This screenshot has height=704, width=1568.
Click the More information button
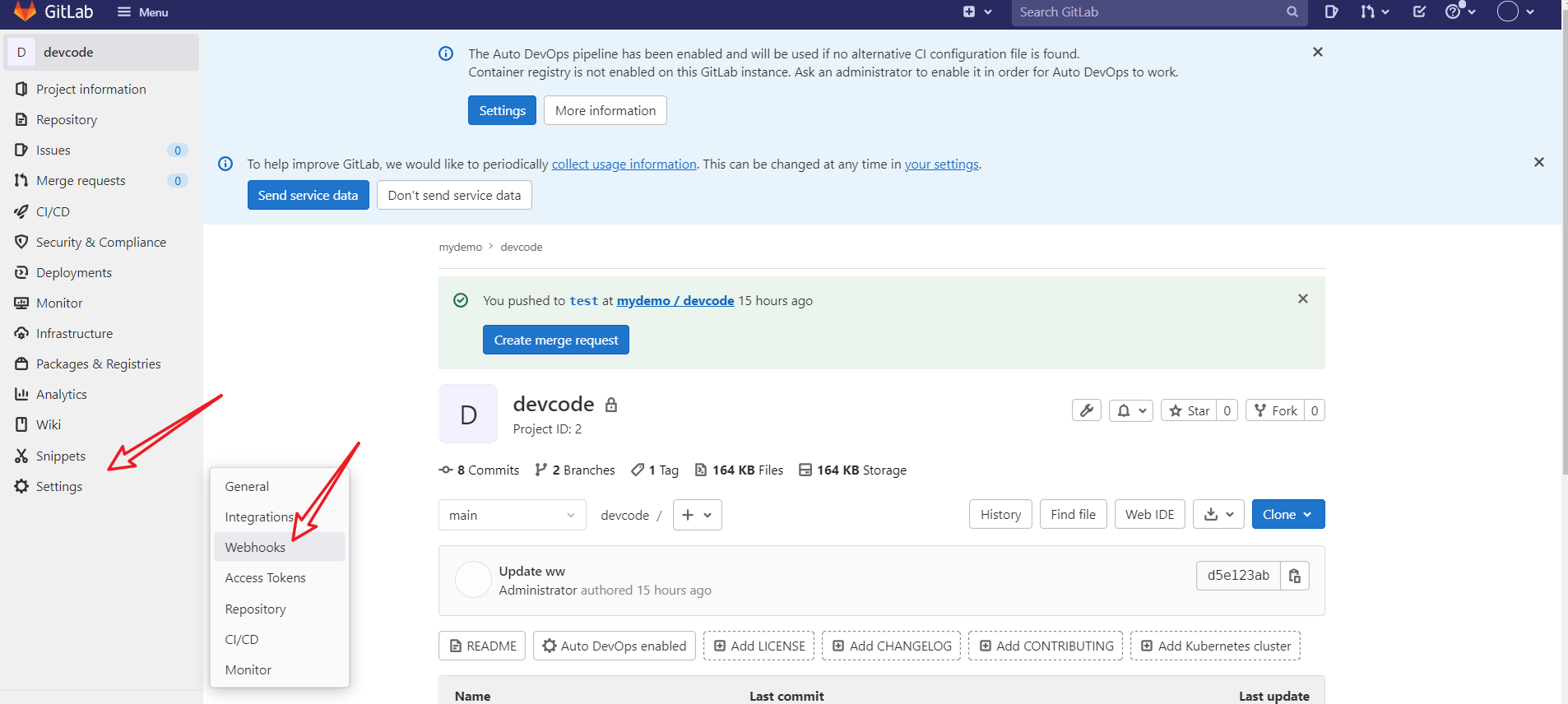coord(605,110)
